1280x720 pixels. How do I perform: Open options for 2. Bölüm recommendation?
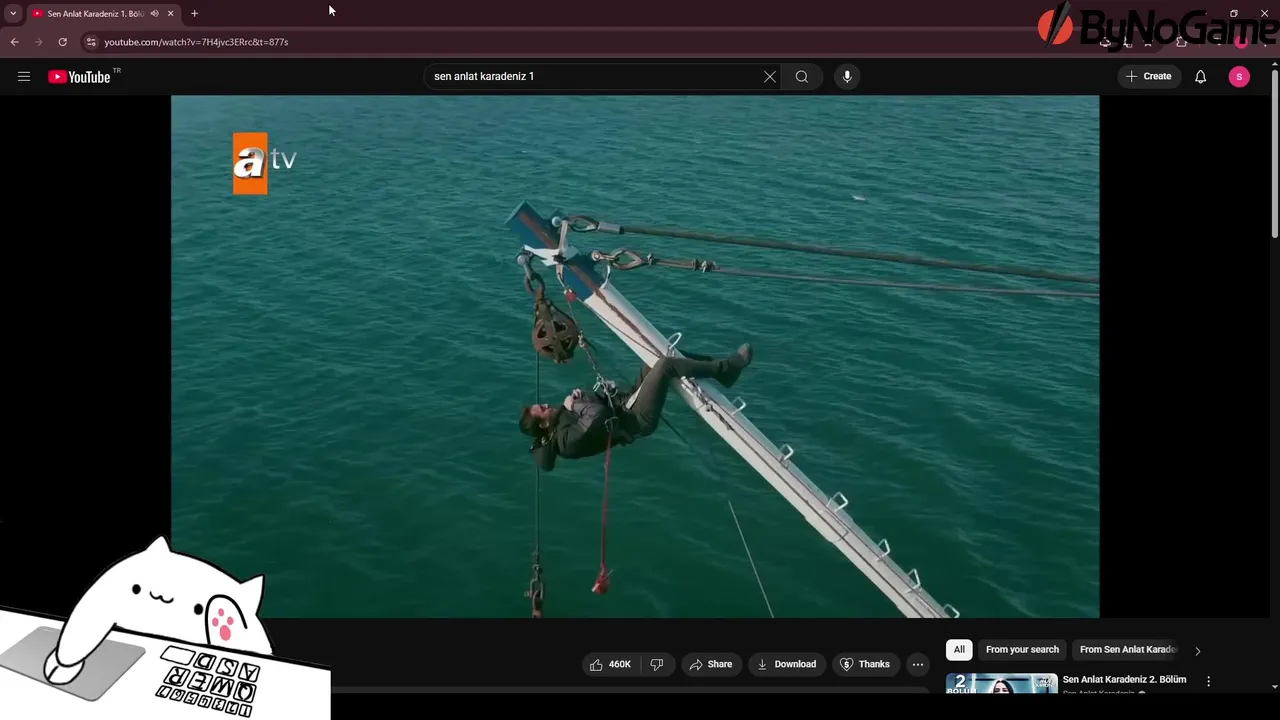click(x=1208, y=681)
